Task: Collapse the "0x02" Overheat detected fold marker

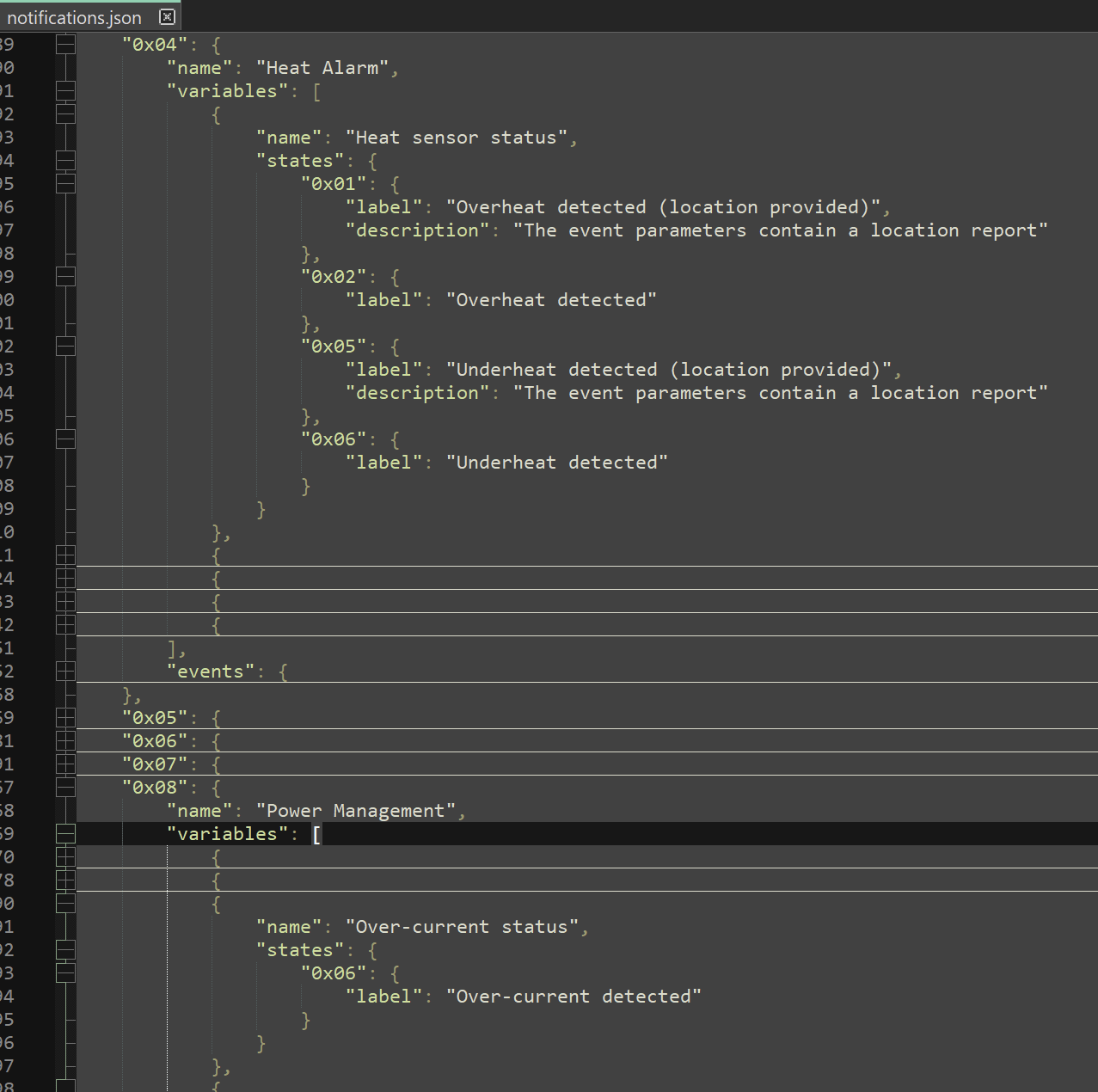Action: (x=65, y=276)
